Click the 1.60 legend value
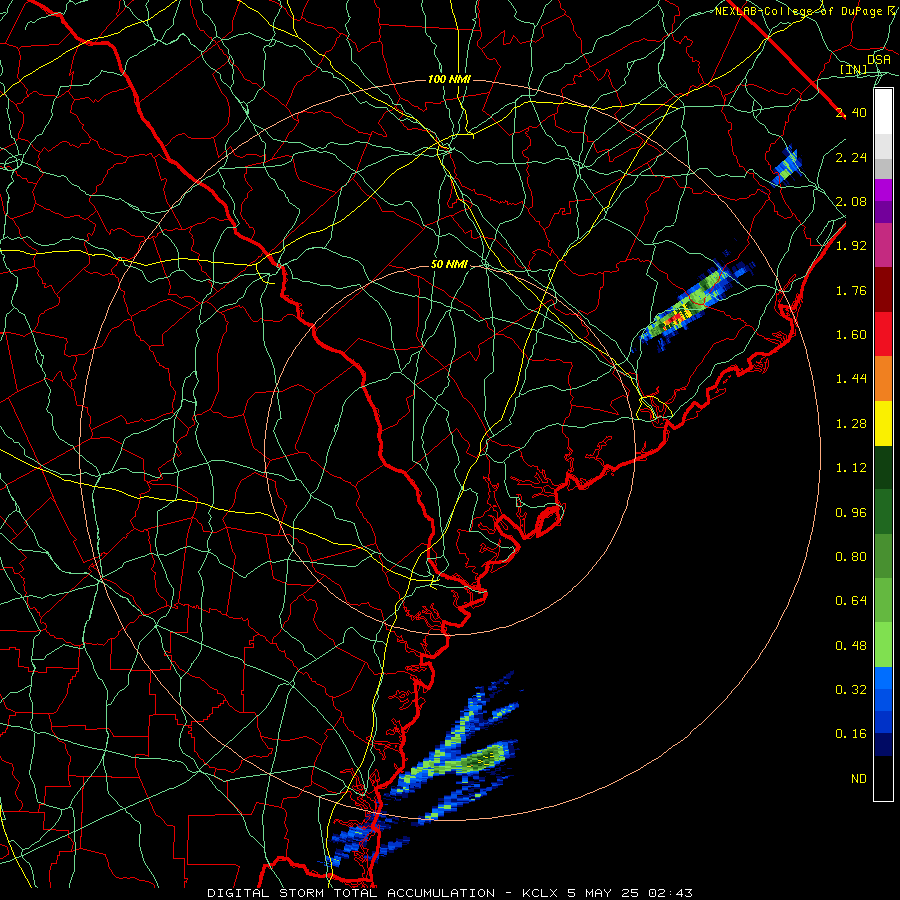Viewport: 900px width, 900px height. pyautogui.click(x=851, y=335)
